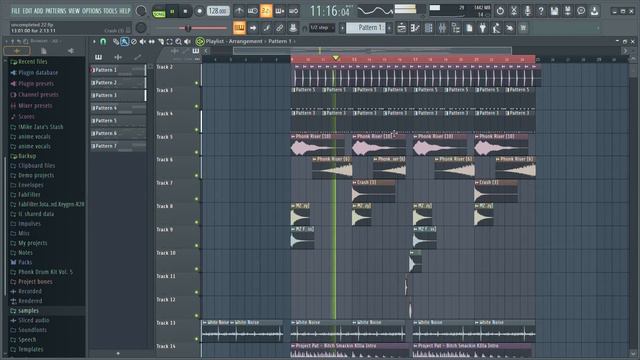
Task: Mute Track 8 via its green dot
Action: point(197,222)
